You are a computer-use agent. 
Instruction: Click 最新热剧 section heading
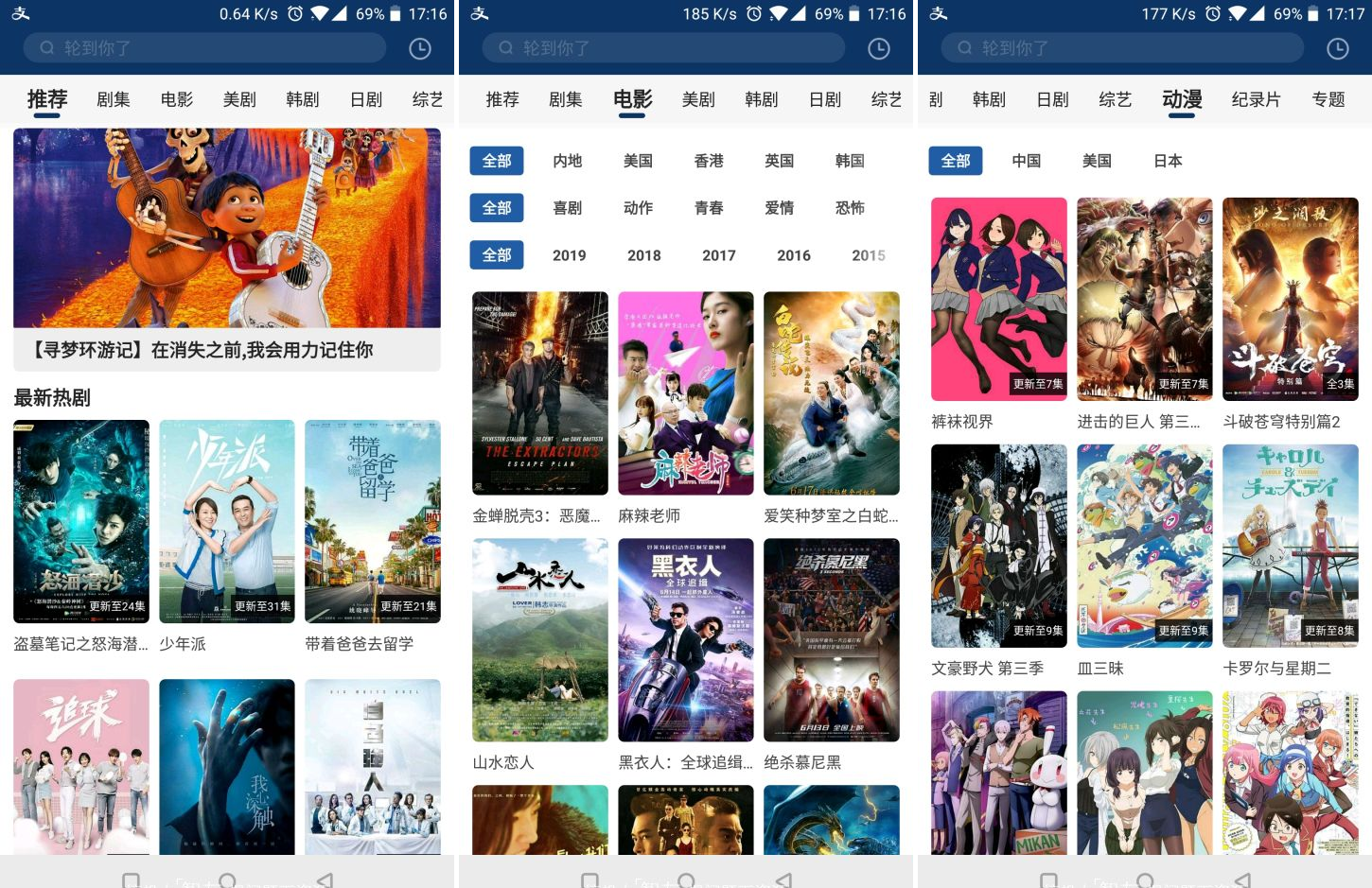pos(52,398)
